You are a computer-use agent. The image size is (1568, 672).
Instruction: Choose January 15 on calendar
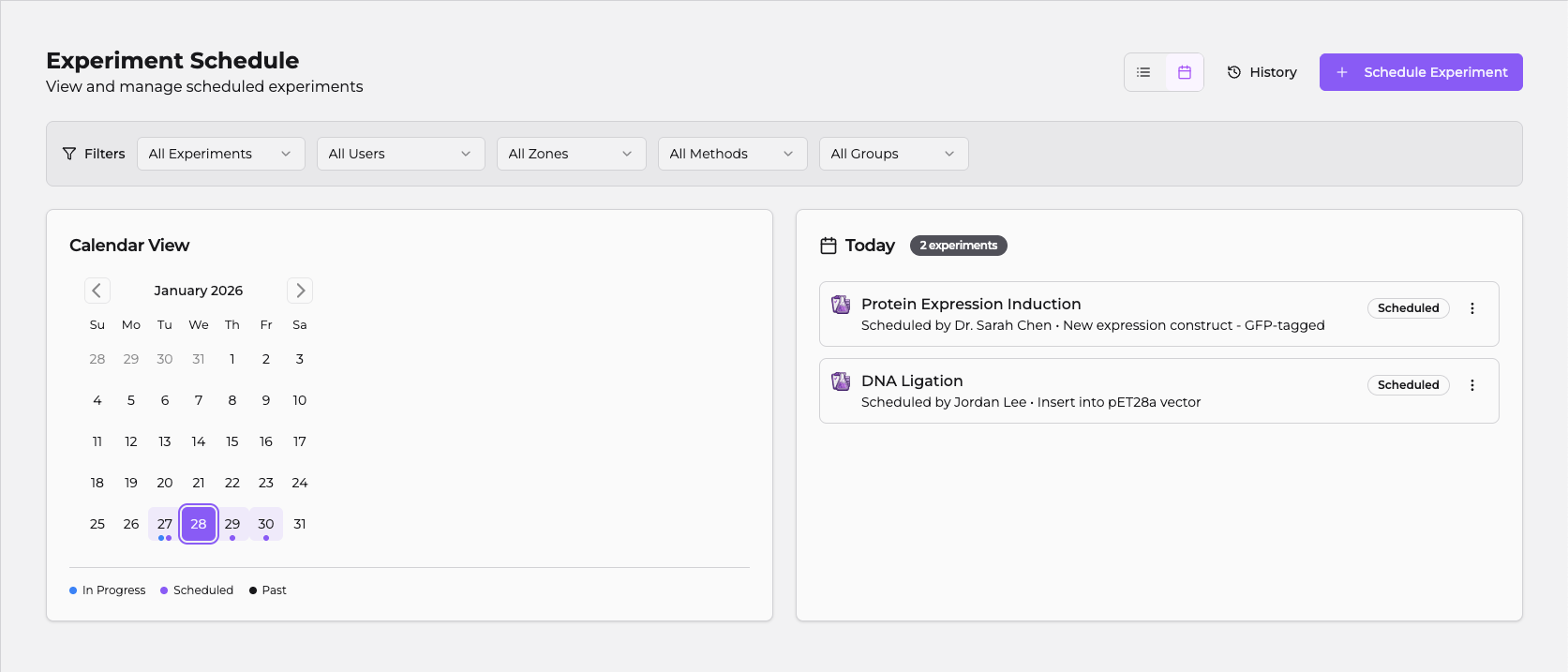tap(232, 441)
